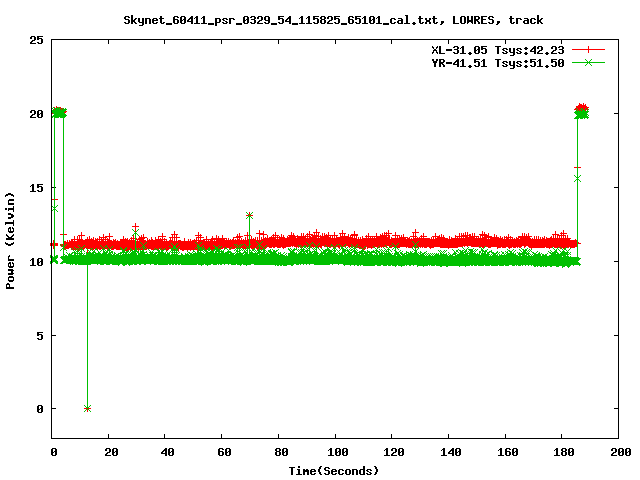The height and width of the screenshot is (480, 640).
Task: Click the x-axis tick label 180
Action: (x=564, y=452)
